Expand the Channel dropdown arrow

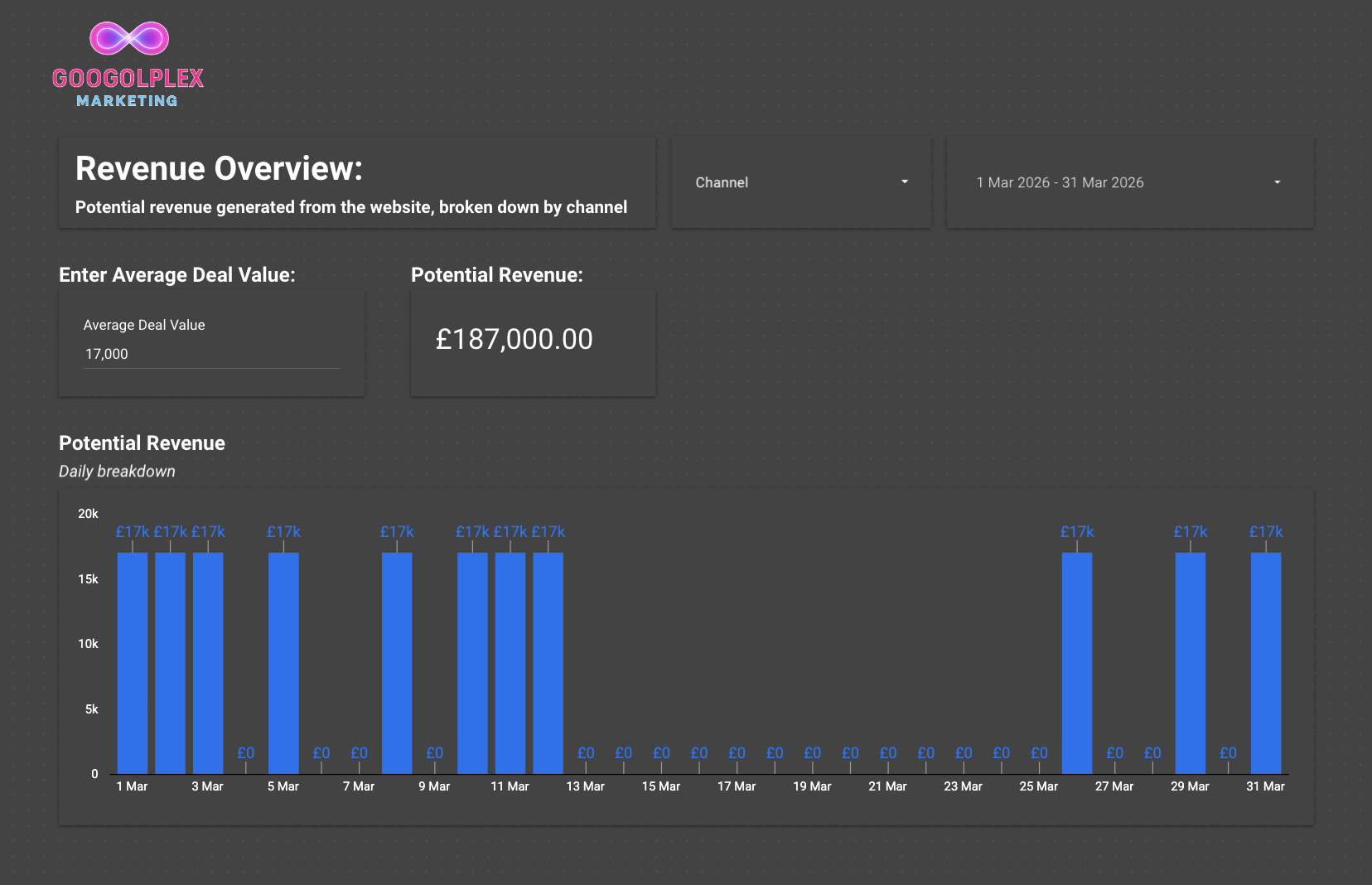tap(905, 182)
